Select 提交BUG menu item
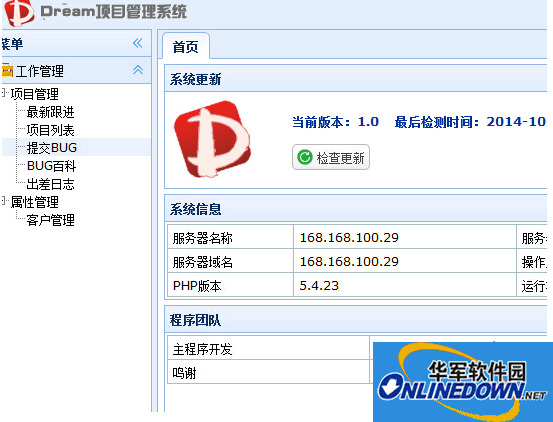This screenshot has width=553, height=422. tap(52, 148)
